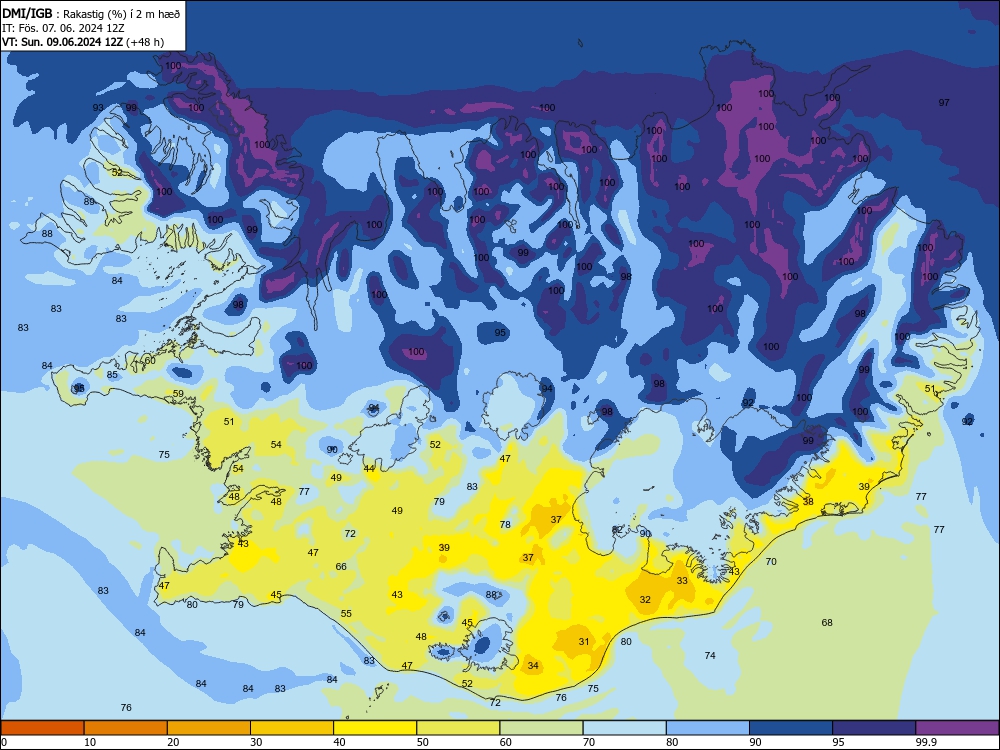
Task: Click the purple above-99.9 legend swatch
Action: point(957,728)
